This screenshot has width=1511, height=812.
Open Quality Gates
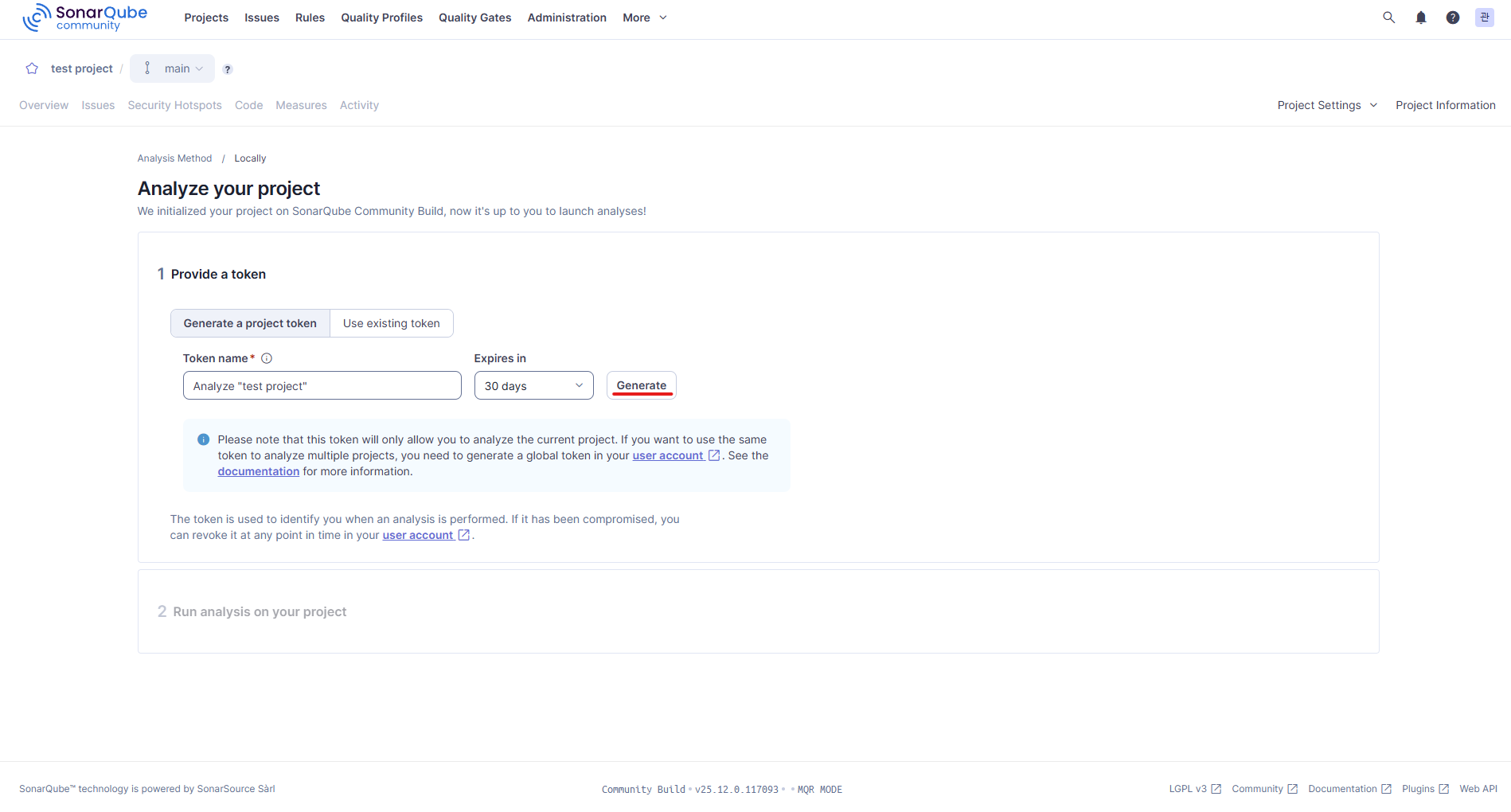pyautogui.click(x=475, y=18)
